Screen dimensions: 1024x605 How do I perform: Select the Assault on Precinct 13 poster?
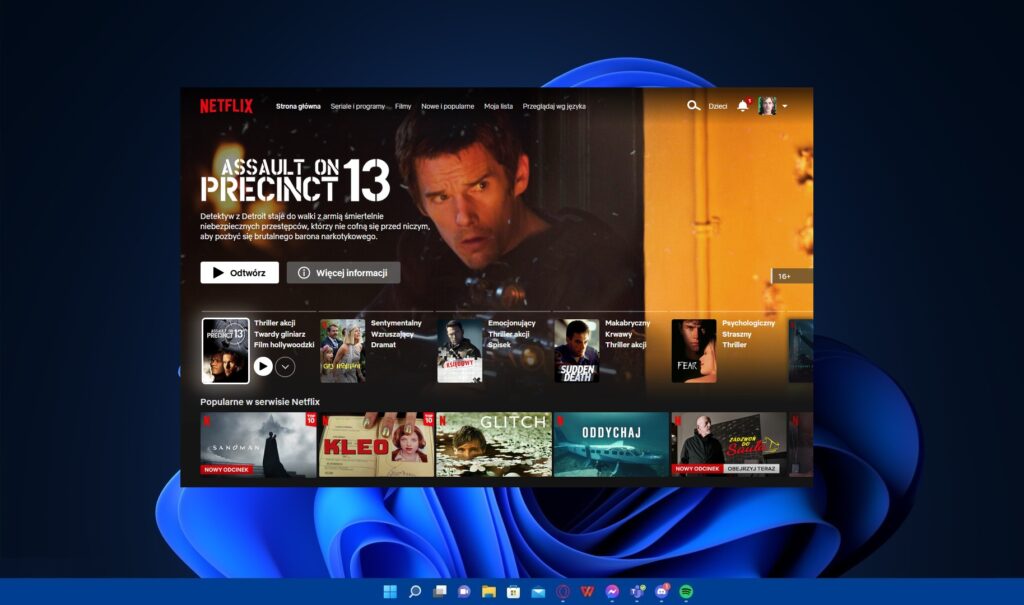tap(225, 351)
